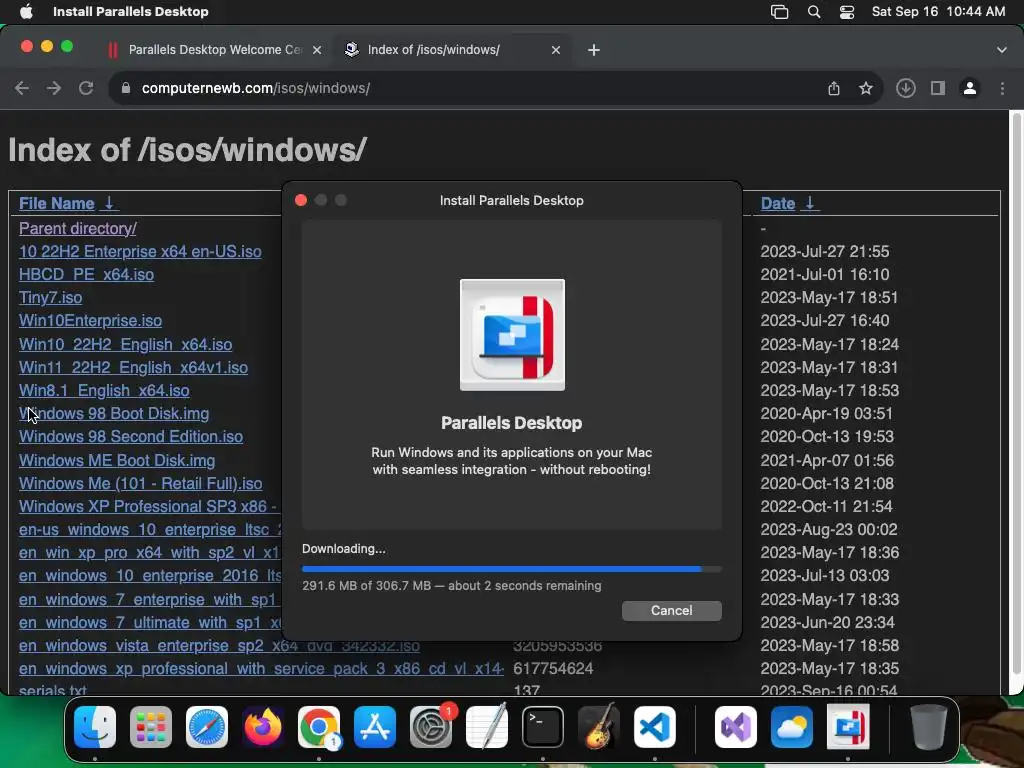Cancel the Parallels Desktop download

(671, 611)
